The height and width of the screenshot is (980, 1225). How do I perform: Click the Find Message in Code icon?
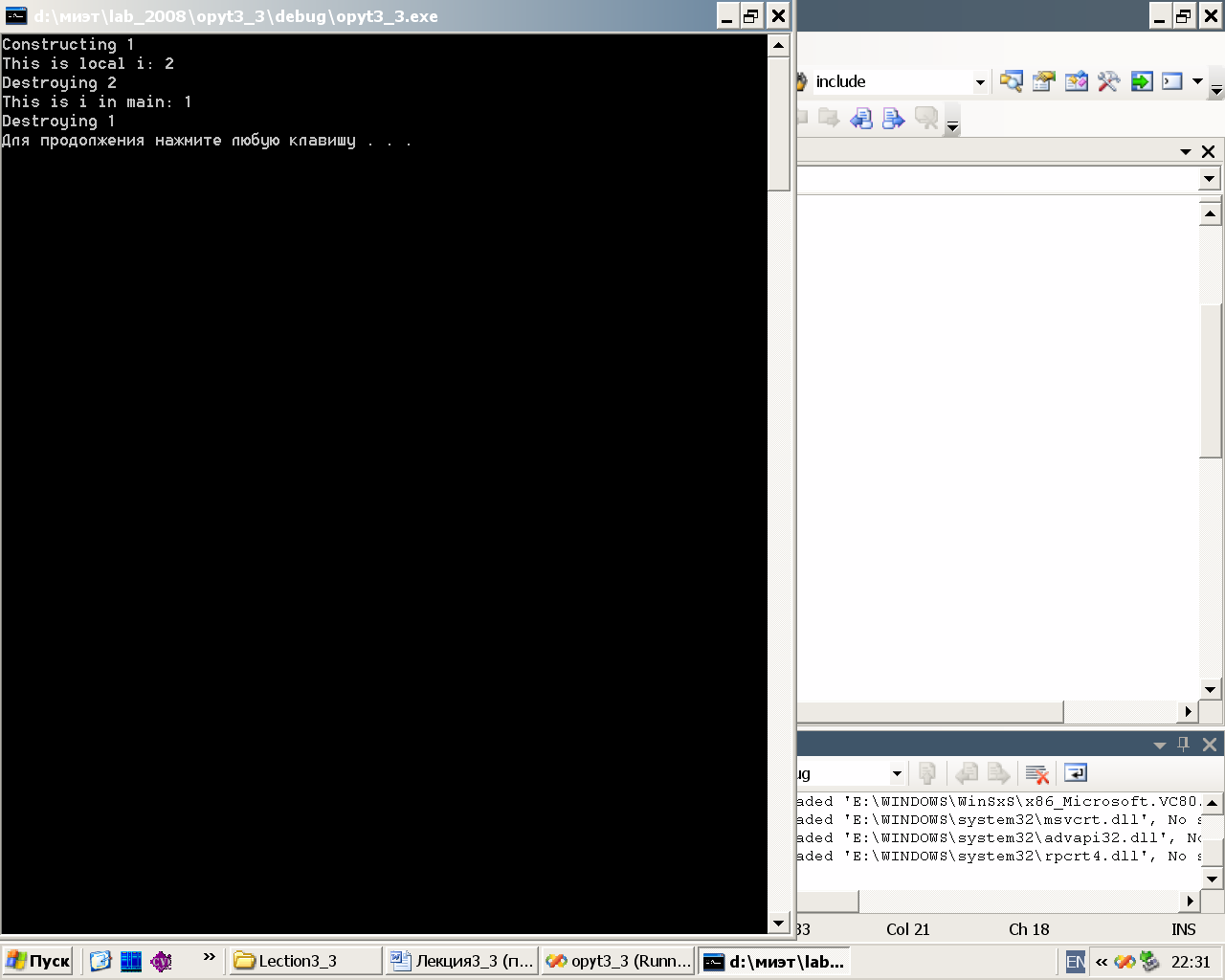[x=926, y=773]
